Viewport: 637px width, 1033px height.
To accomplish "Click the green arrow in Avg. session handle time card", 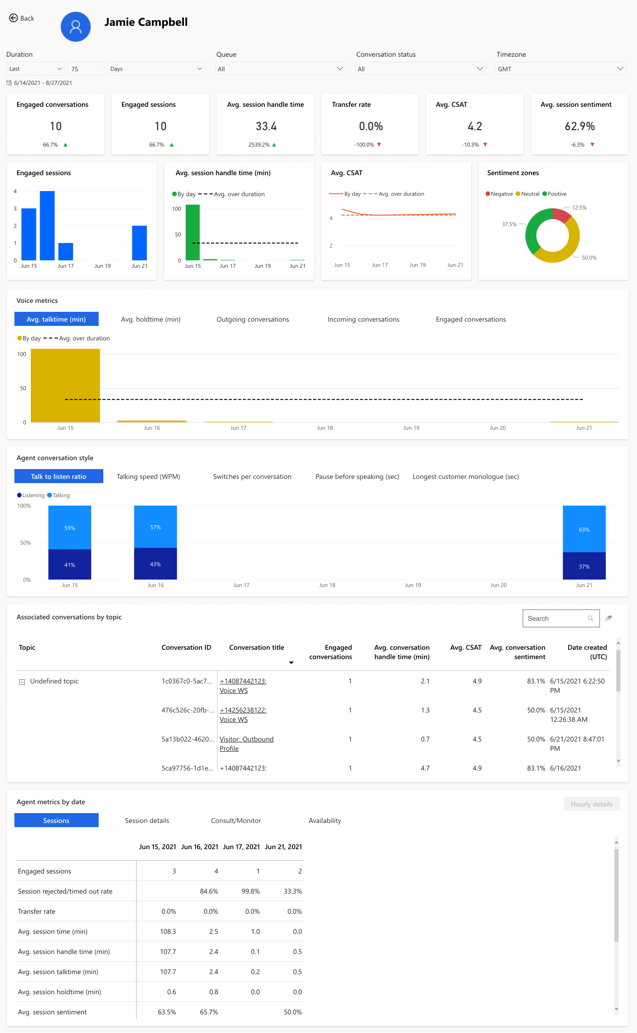I will coord(274,144).
